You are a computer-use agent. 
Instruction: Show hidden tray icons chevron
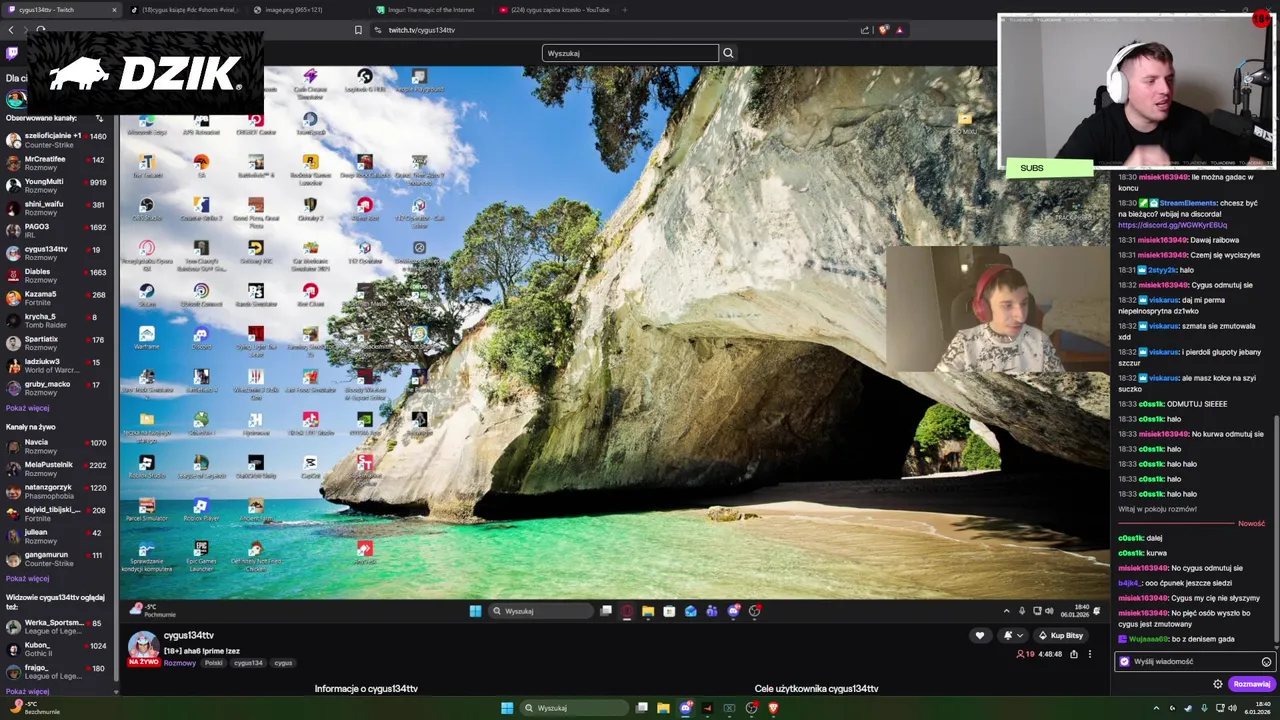(x=1156, y=708)
